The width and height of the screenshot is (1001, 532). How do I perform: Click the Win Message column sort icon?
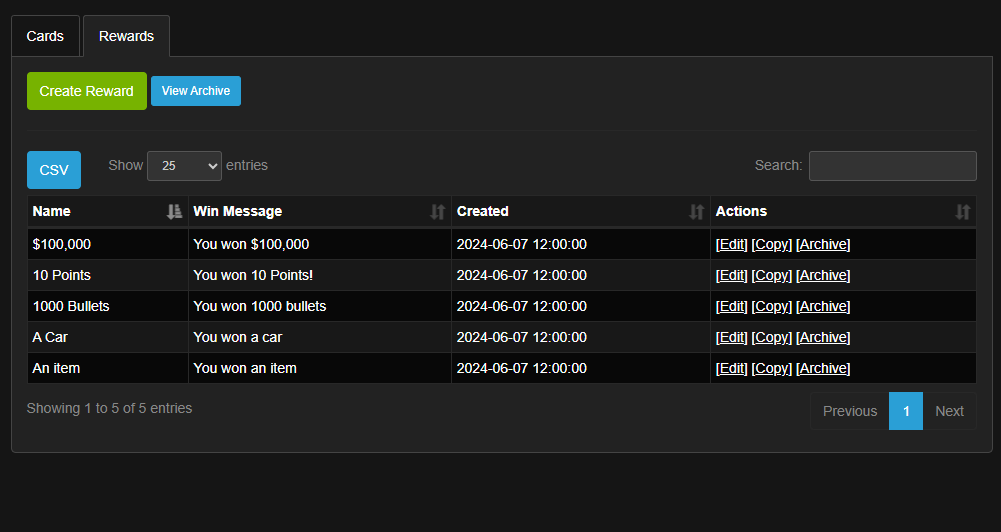(437, 212)
